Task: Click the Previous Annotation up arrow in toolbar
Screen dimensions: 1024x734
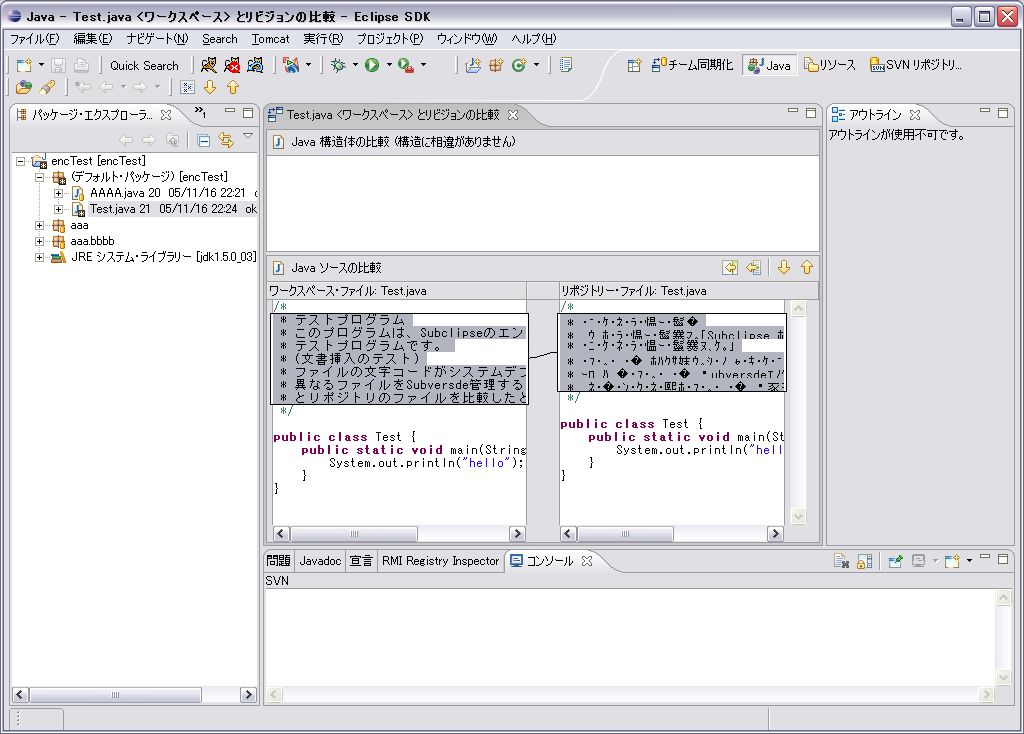Action: [x=233, y=87]
